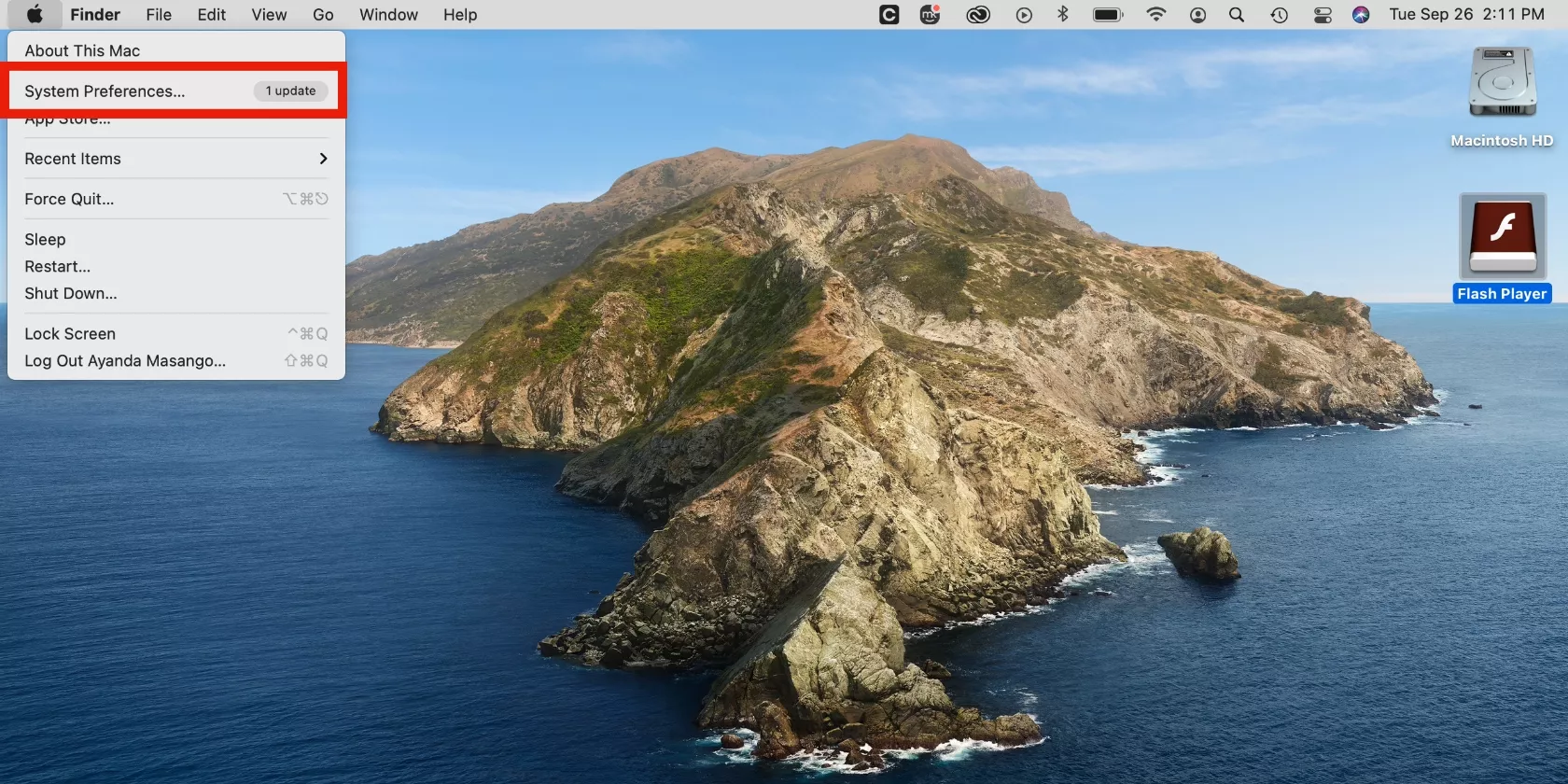Open the Edit menu
Viewport: 1568px width, 784px height.
(211, 15)
